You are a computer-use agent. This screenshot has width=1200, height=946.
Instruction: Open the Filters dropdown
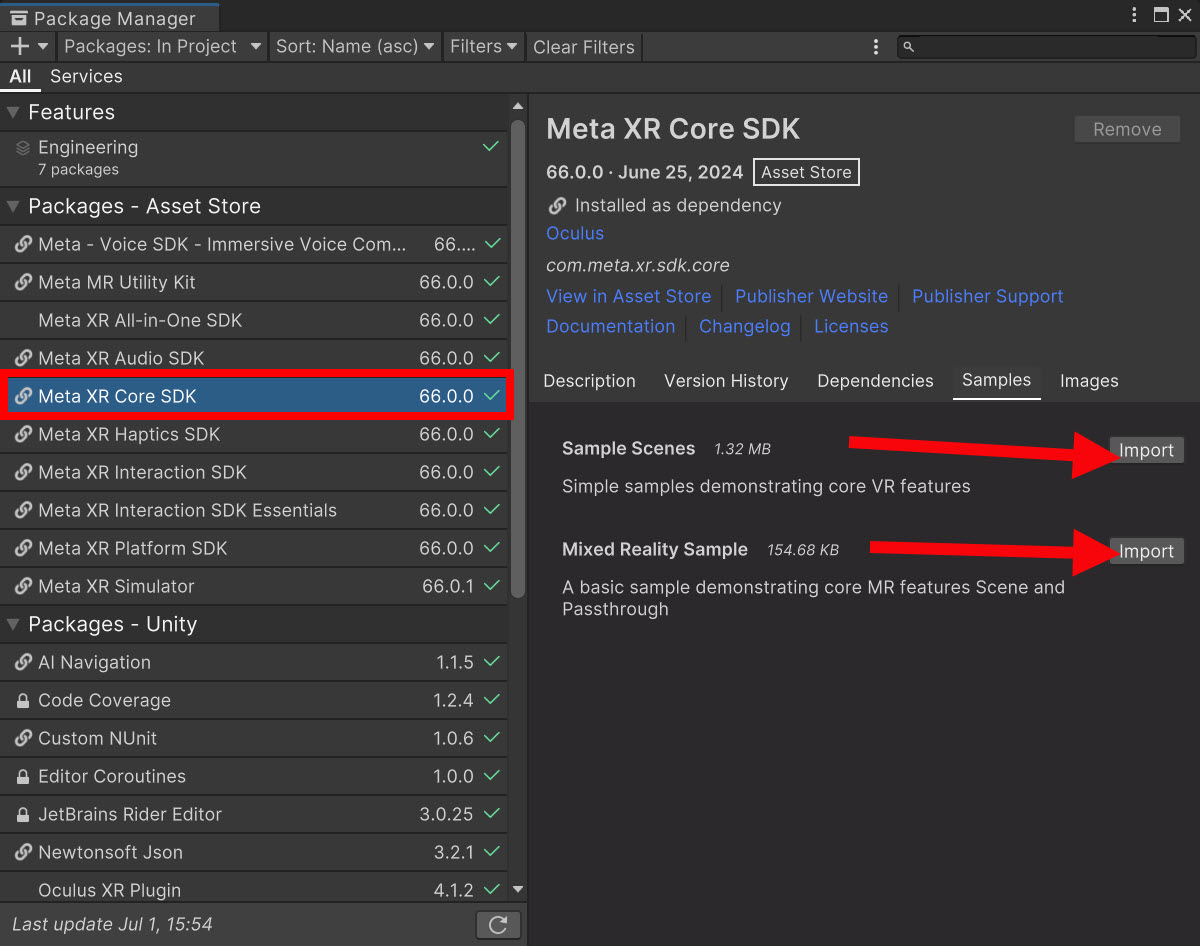tap(484, 46)
